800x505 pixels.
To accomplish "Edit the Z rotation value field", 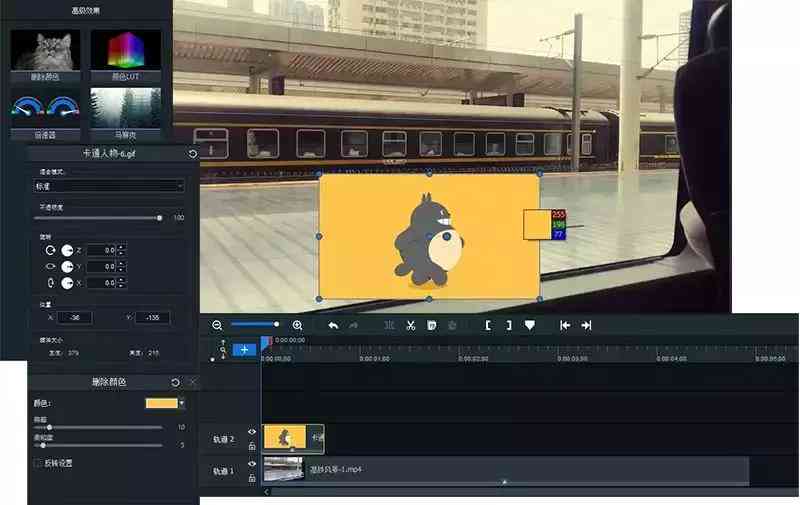I will pyautogui.click(x=102, y=250).
